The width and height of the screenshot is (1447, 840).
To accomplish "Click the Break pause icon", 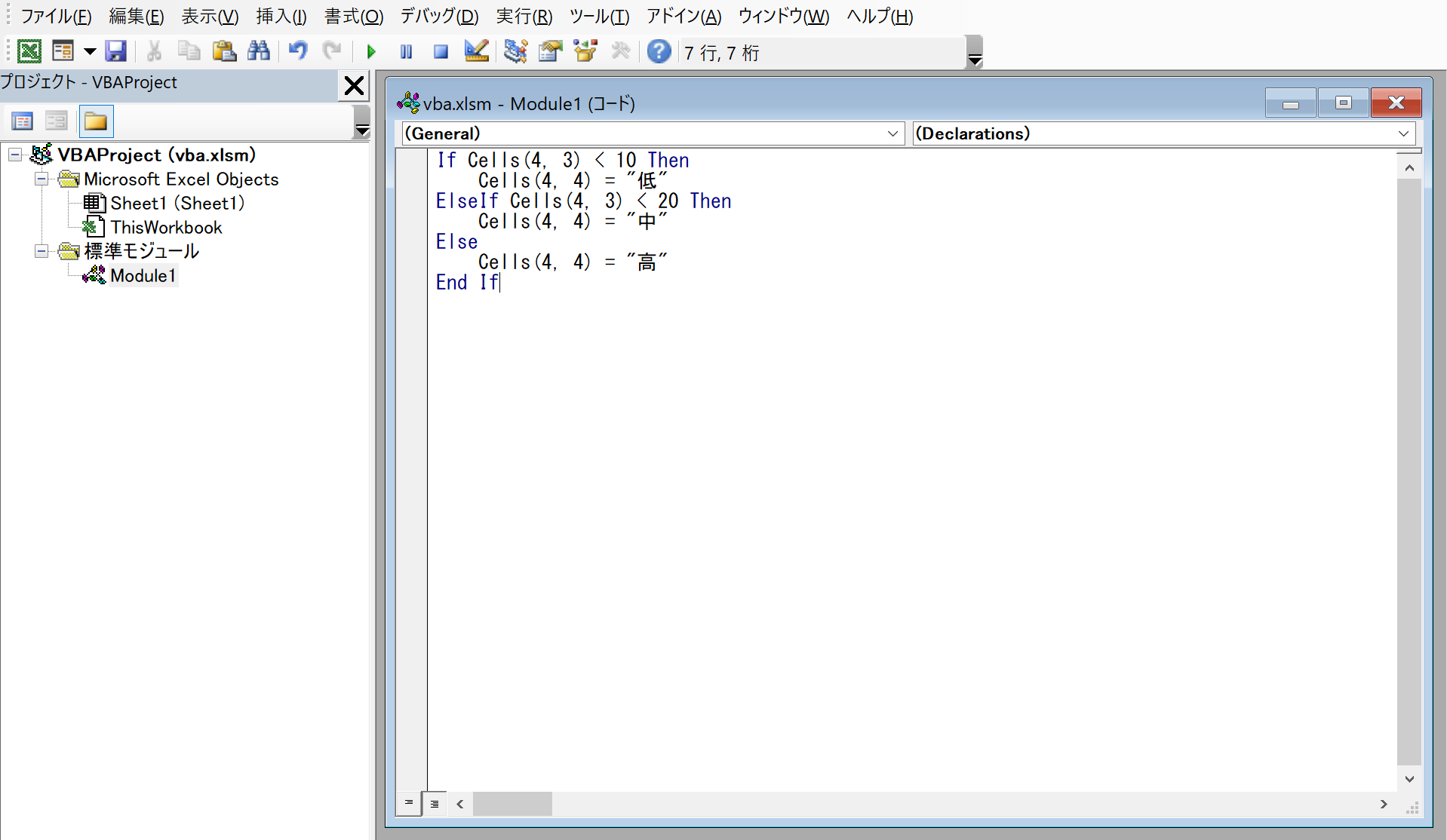I will point(406,51).
